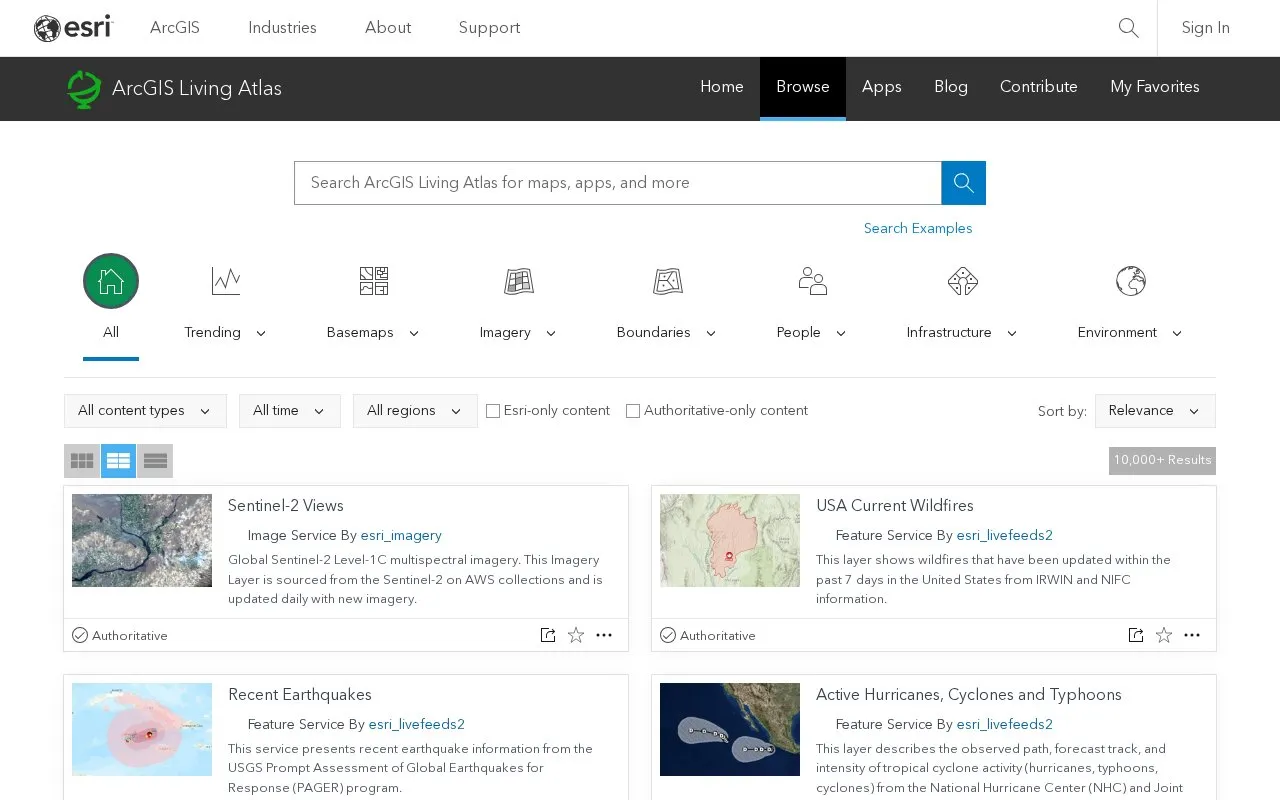1280x800 pixels.
Task: Submit search with blue magnifier button
Action: point(964,183)
